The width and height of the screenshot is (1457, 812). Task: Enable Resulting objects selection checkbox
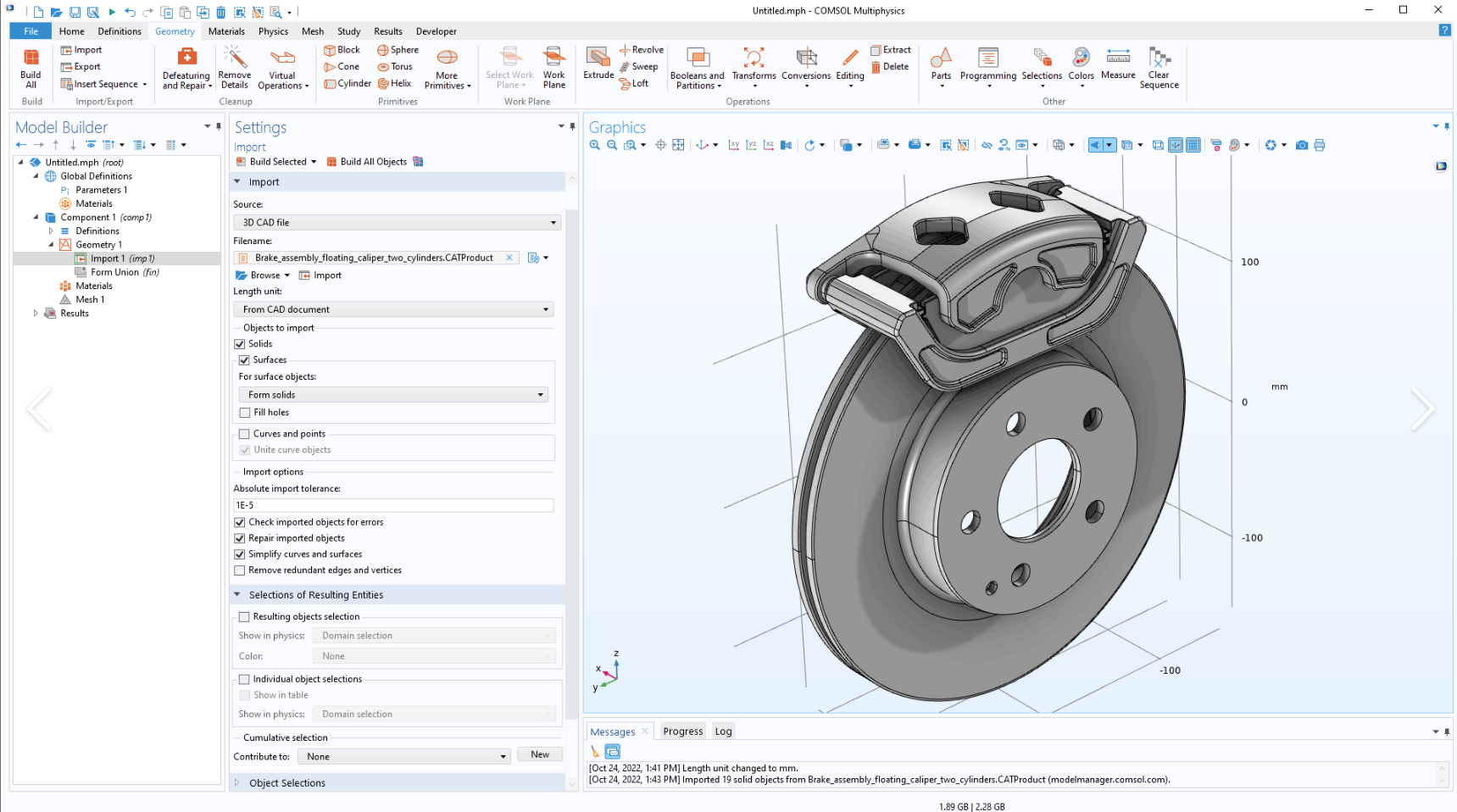(244, 617)
